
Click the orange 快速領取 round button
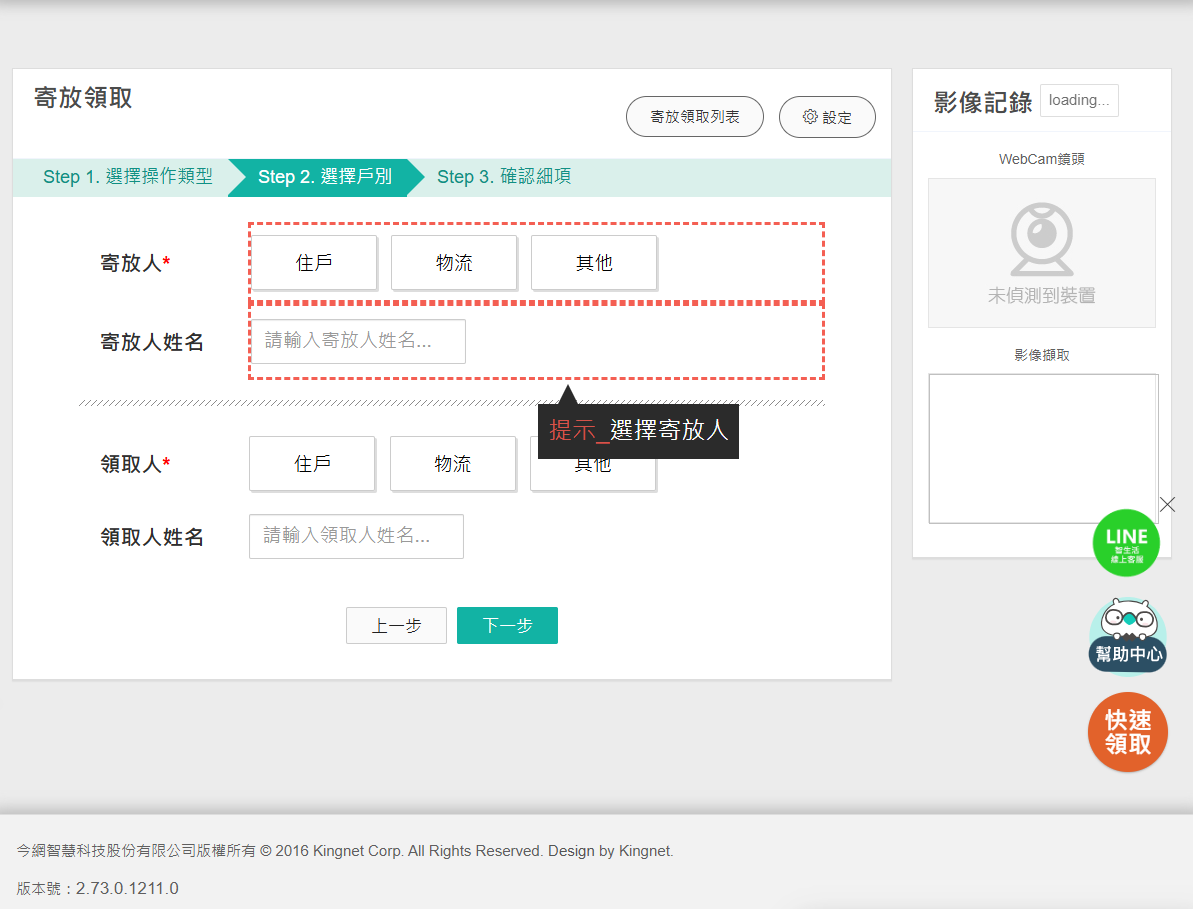[x=1127, y=732]
